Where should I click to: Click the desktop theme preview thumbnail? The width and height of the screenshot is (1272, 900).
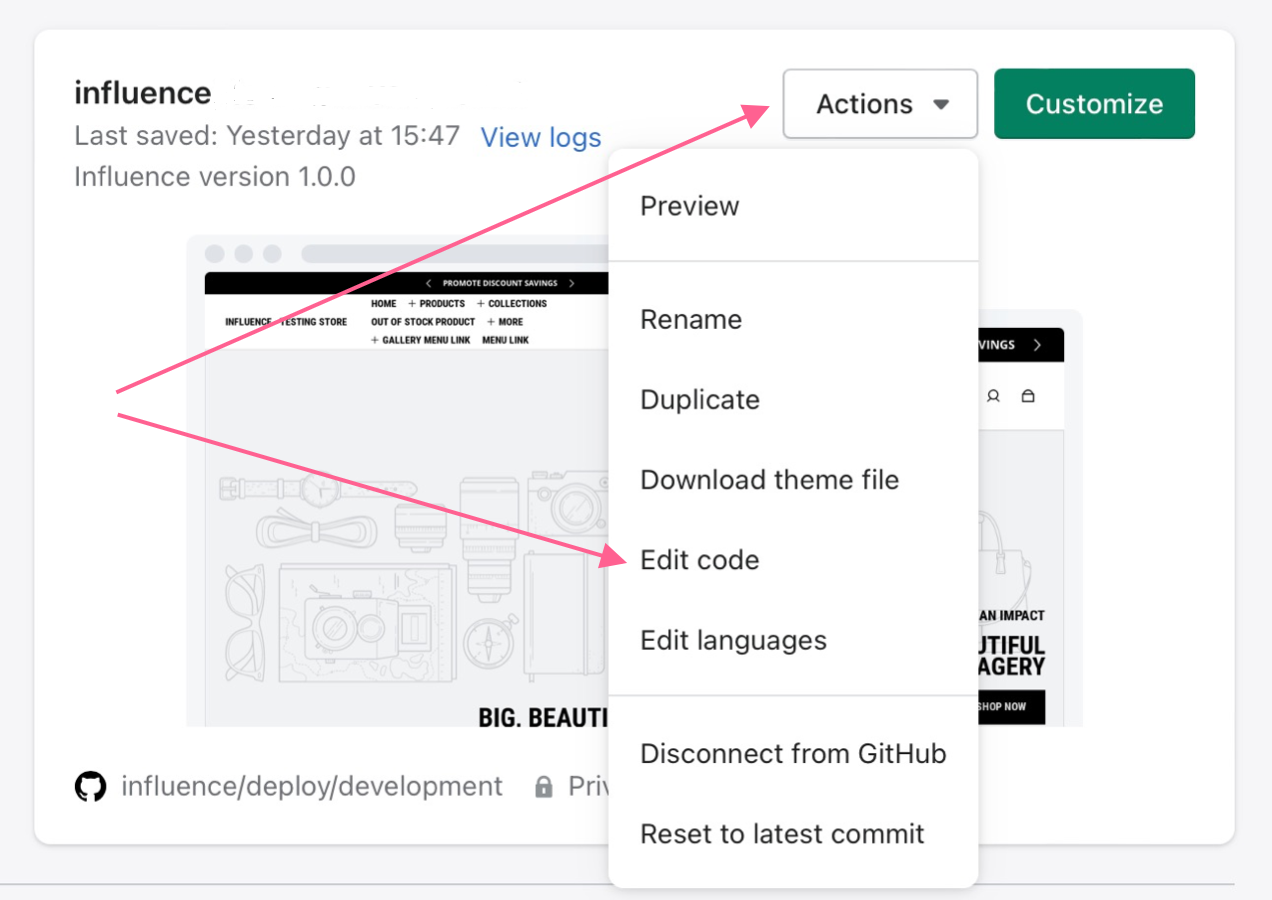click(398, 481)
